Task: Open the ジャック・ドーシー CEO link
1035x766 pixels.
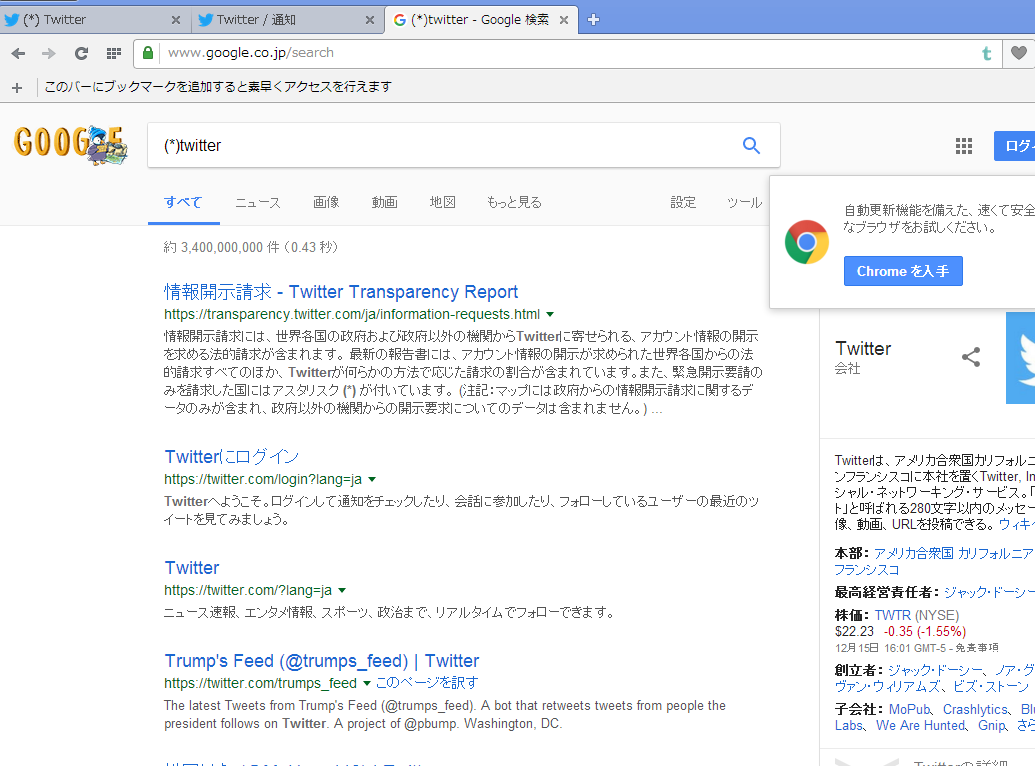Action: pos(989,592)
